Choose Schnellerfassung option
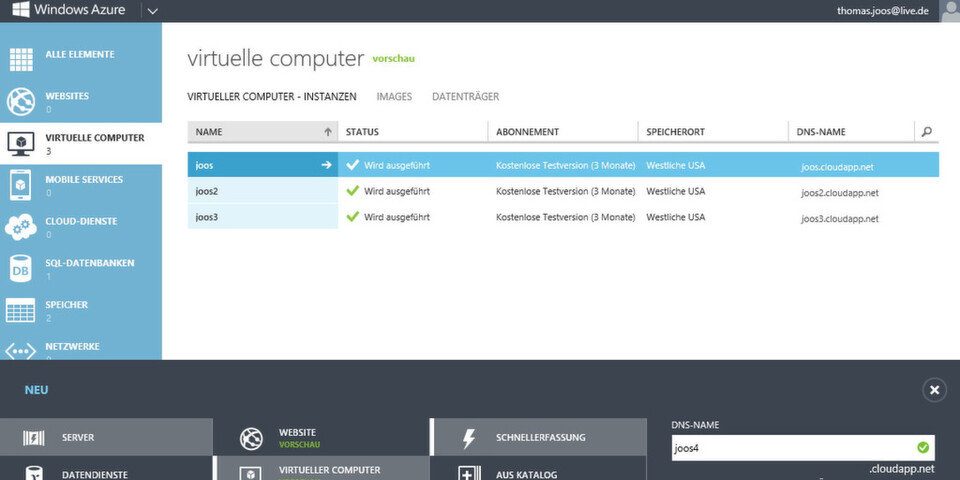The height and width of the screenshot is (480, 960). pos(539,437)
